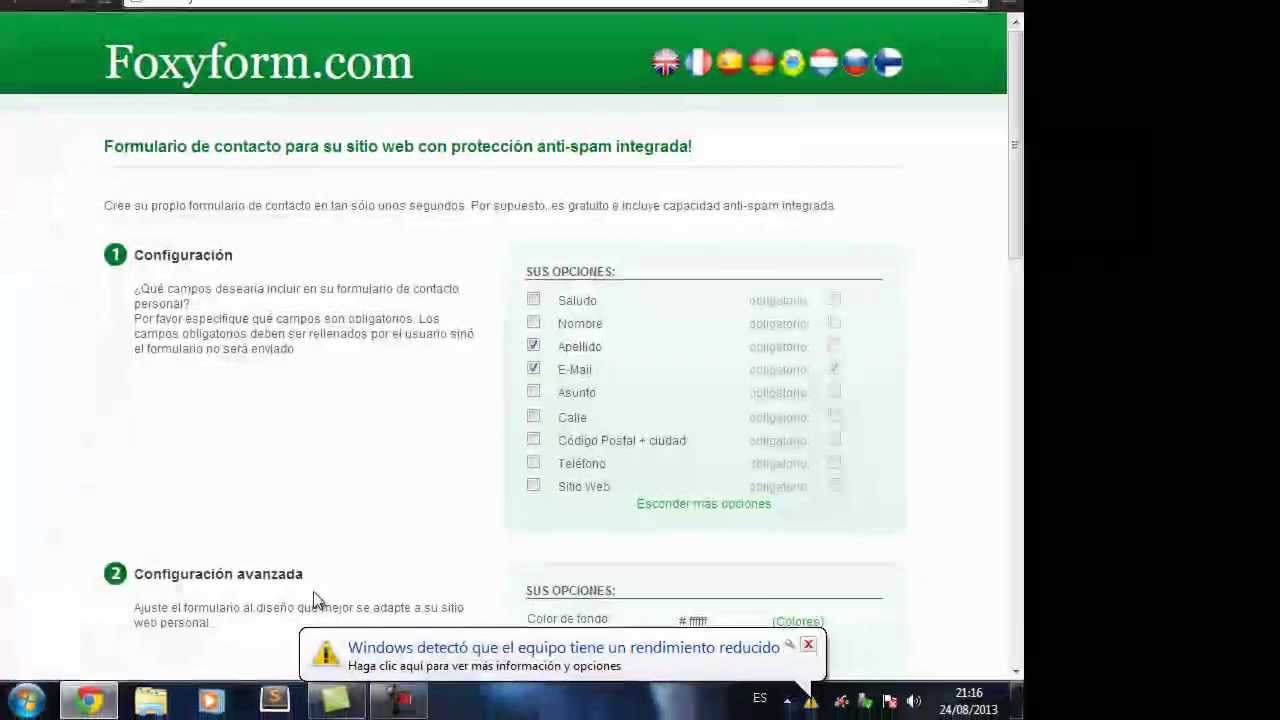Click the 'Código Postal + ciudad' label
The height and width of the screenshot is (720, 1280).
(622, 440)
